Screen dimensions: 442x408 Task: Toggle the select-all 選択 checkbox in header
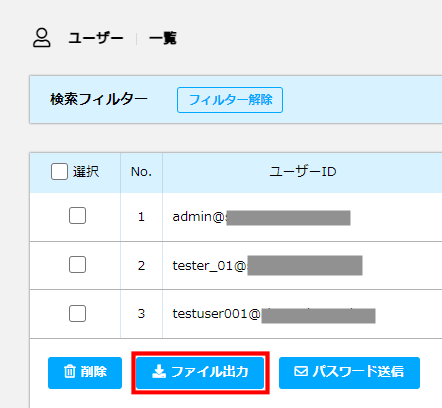[59, 172]
